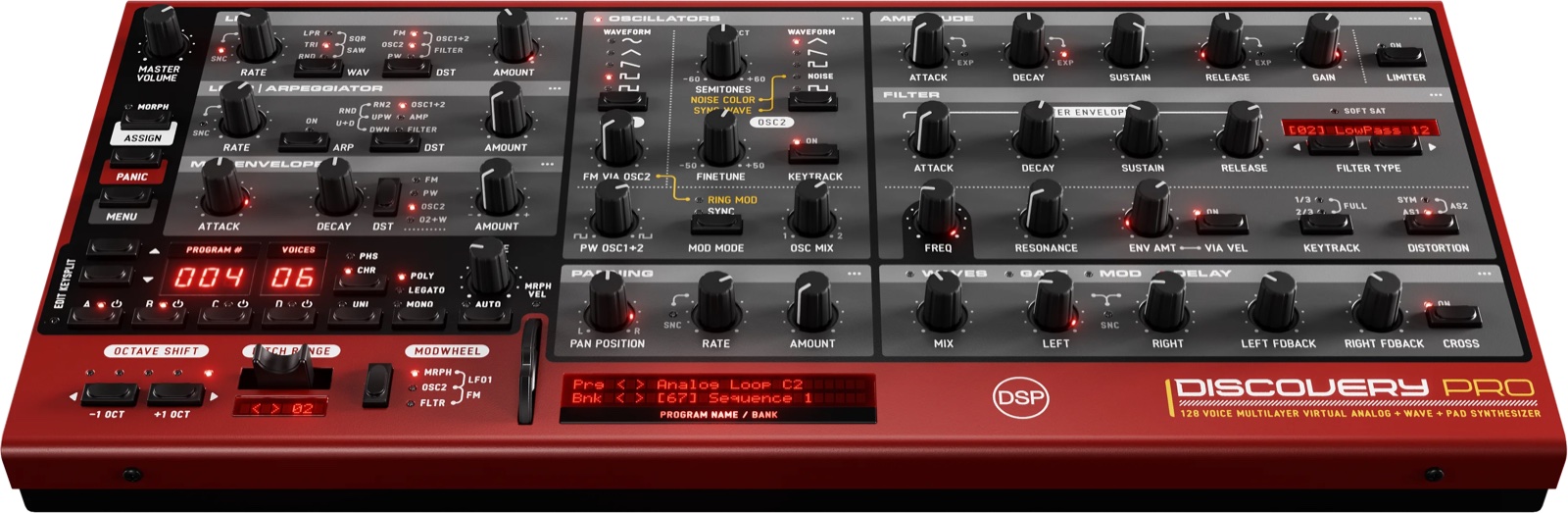Click the MONO voice mode button
The image size is (1568, 513).
pos(418,316)
